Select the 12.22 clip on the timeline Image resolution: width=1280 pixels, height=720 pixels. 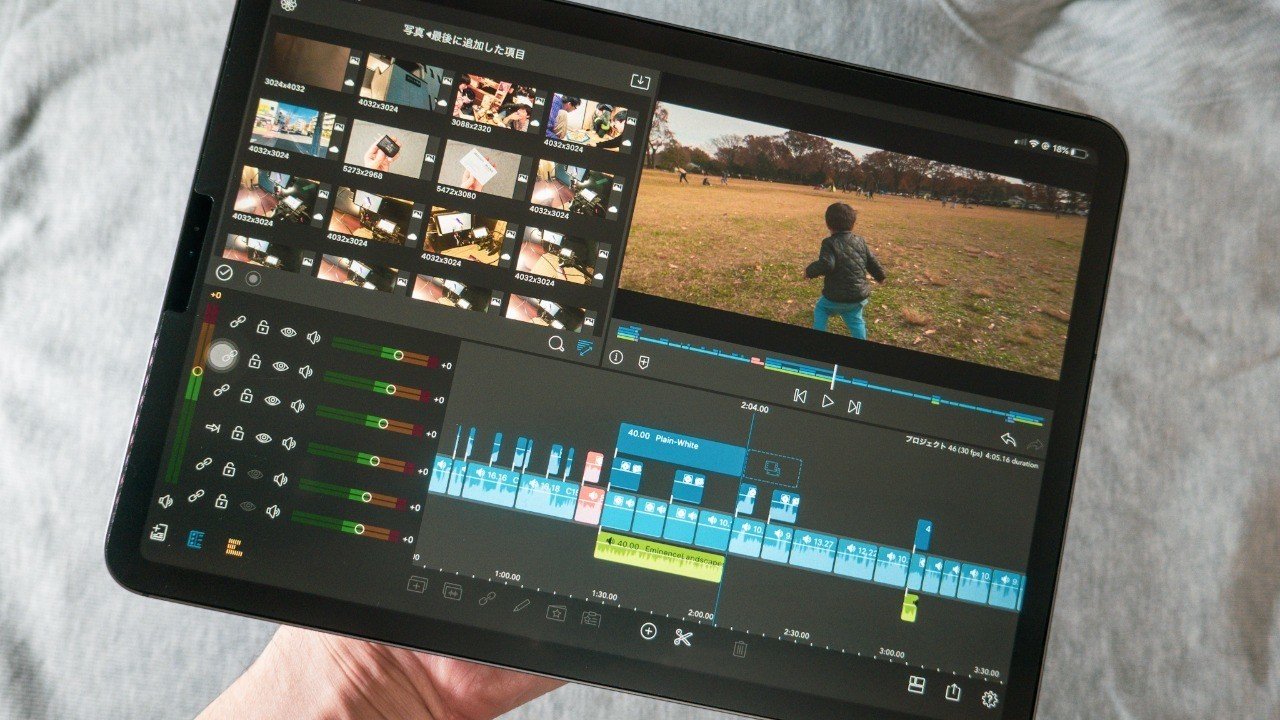click(857, 558)
